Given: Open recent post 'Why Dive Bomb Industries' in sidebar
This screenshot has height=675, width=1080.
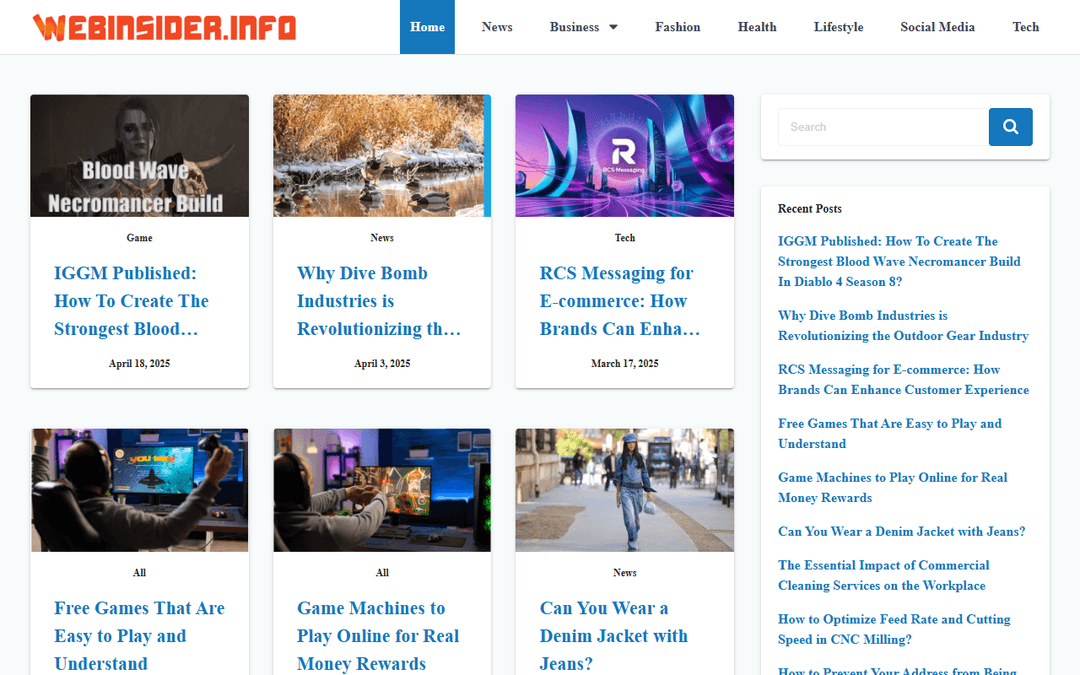Looking at the screenshot, I should (x=903, y=325).
